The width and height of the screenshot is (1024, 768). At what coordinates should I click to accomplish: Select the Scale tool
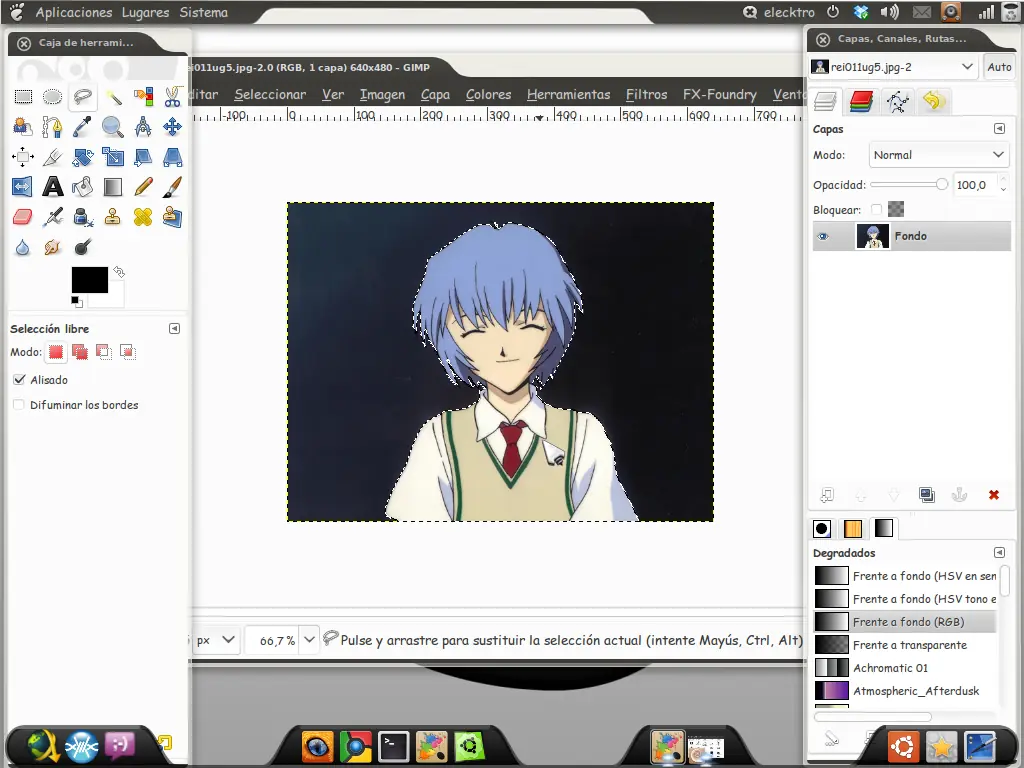tap(113, 157)
